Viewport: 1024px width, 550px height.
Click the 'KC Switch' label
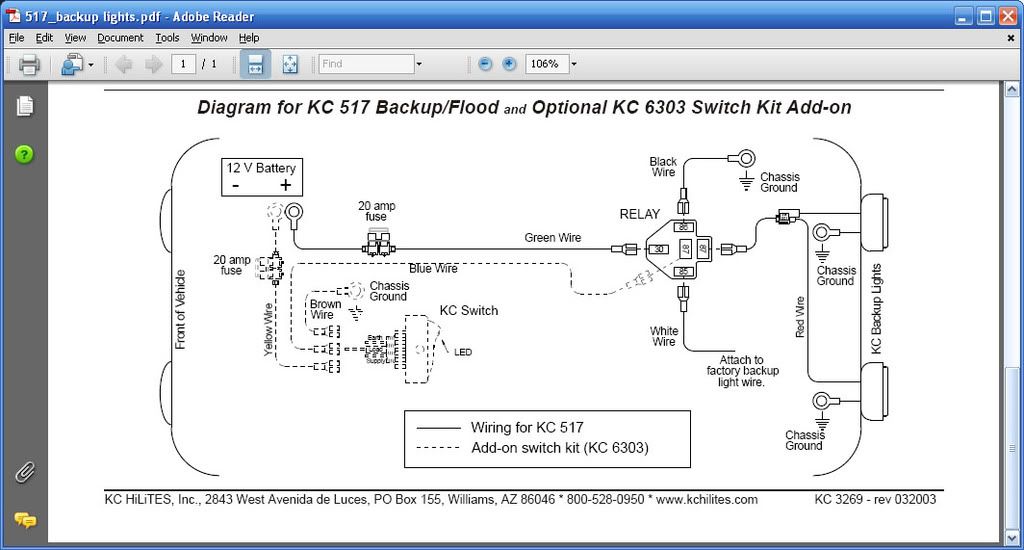(469, 311)
